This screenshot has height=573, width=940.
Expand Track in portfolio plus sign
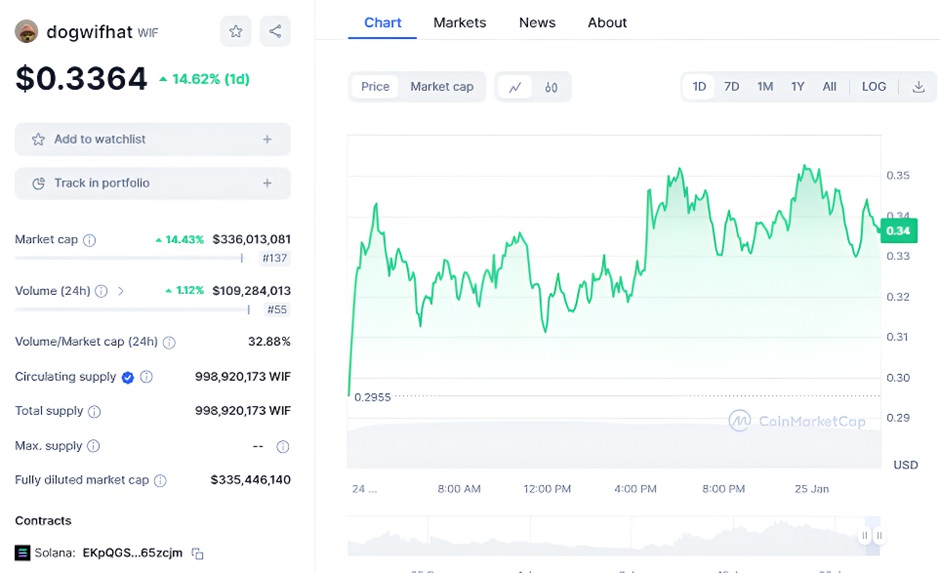tap(267, 183)
